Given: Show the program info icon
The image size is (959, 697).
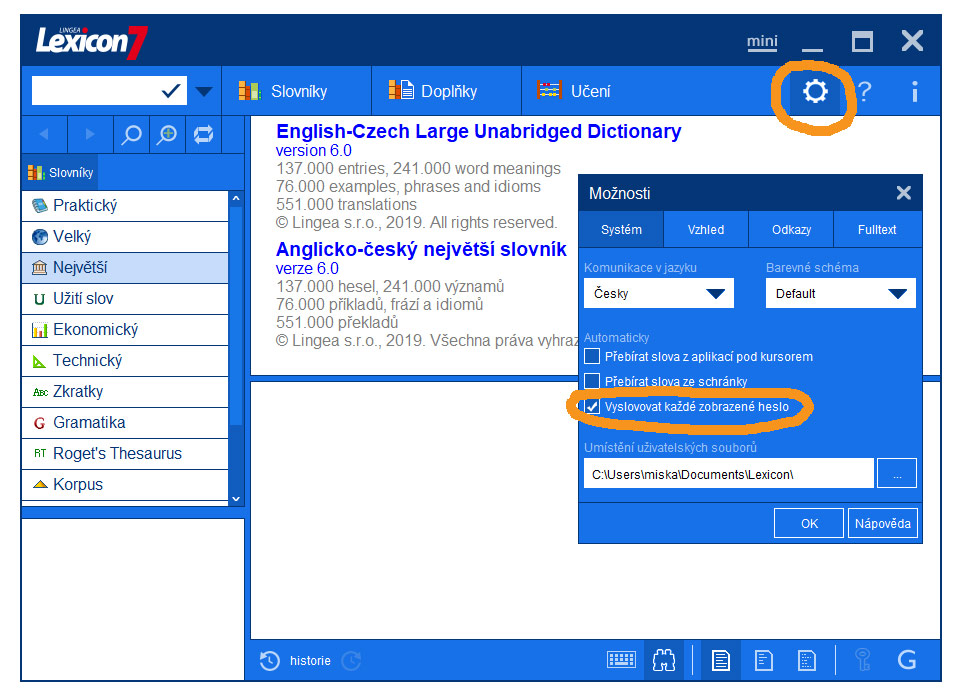Looking at the screenshot, I should coord(914,92).
